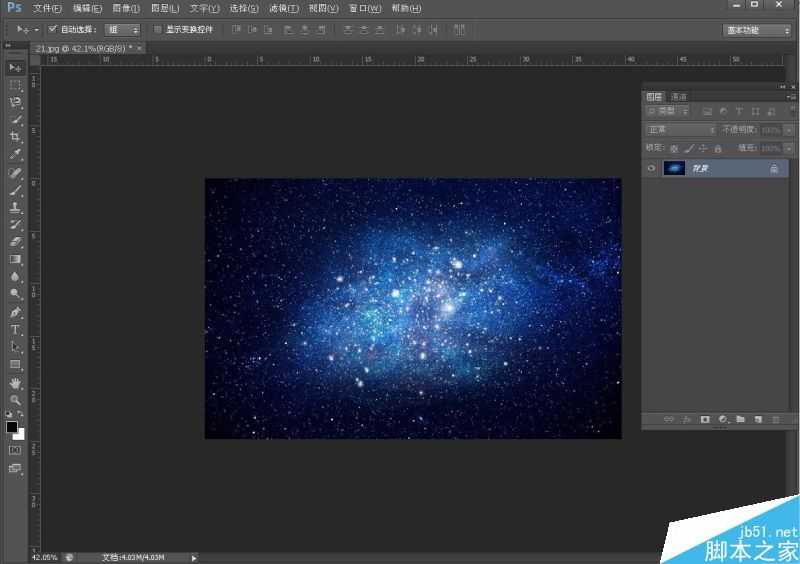The image size is (800, 564).
Task: Open the 组 auto-select dropdown
Action: [x=123, y=30]
